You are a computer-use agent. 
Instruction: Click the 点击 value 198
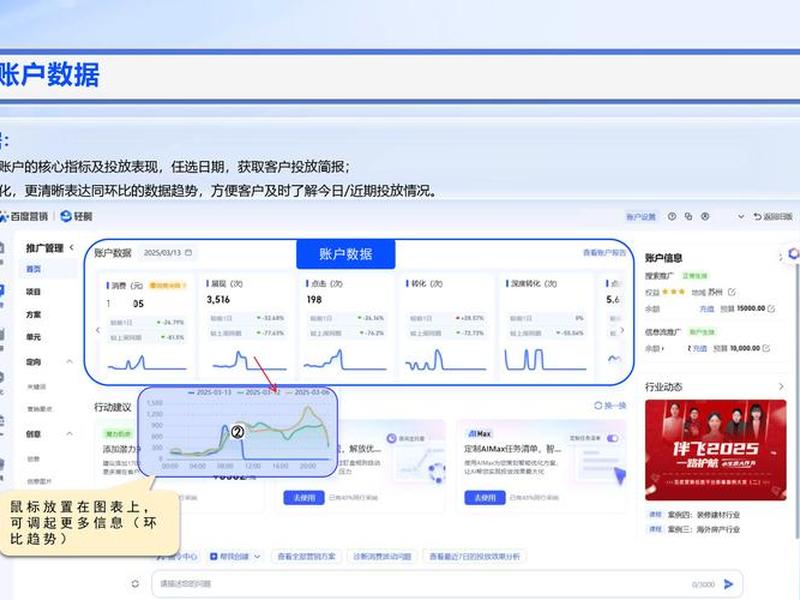click(314, 299)
